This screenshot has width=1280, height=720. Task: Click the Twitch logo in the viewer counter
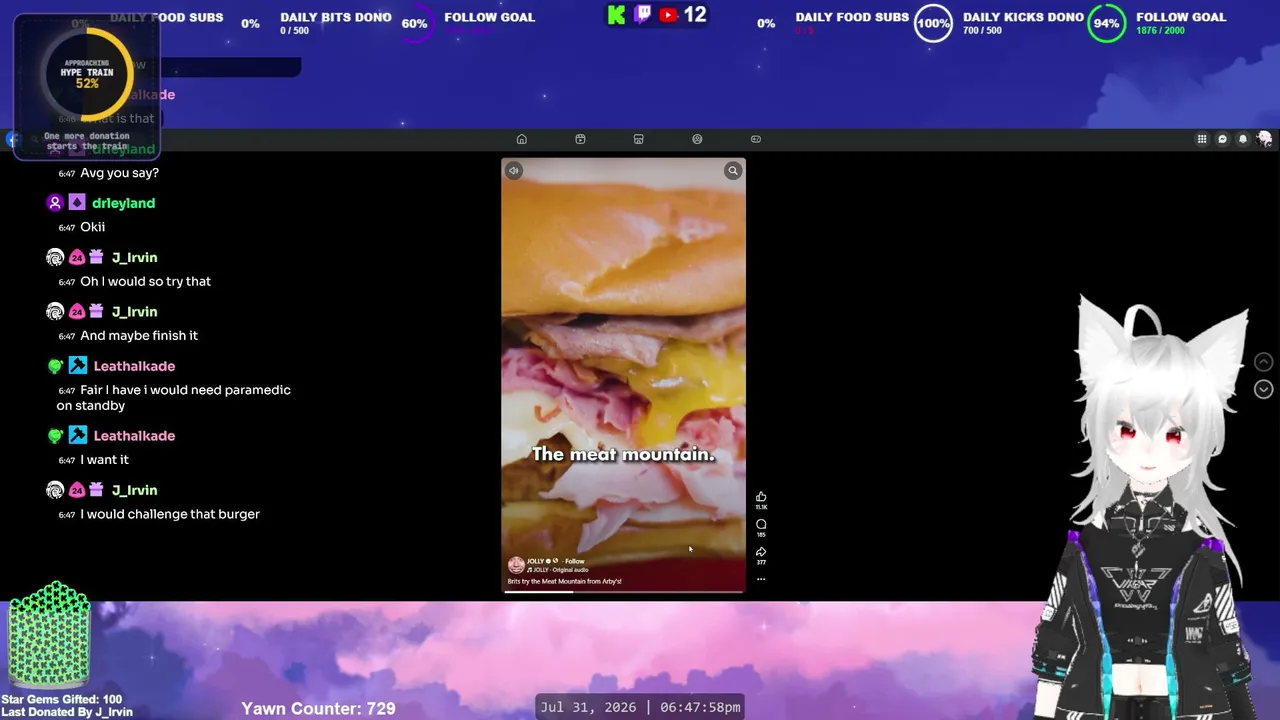point(643,15)
